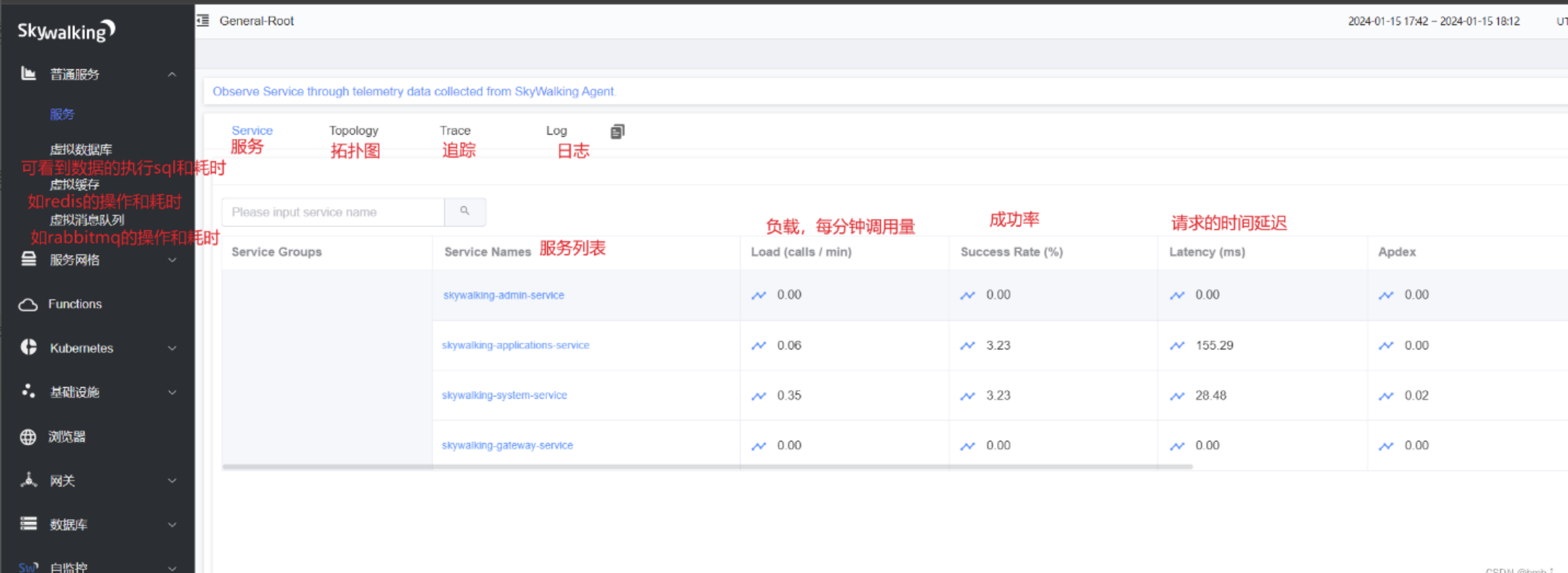Open success rate trend icon for skywalking-gateway-service
Screen dimensions: 1568x573
click(967, 446)
